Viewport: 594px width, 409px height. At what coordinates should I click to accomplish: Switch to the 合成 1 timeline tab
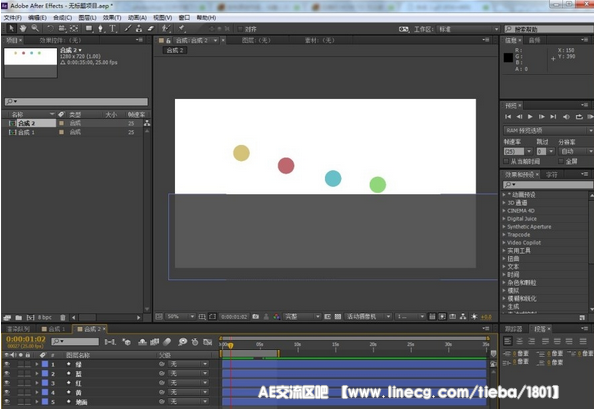coord(54,329)
